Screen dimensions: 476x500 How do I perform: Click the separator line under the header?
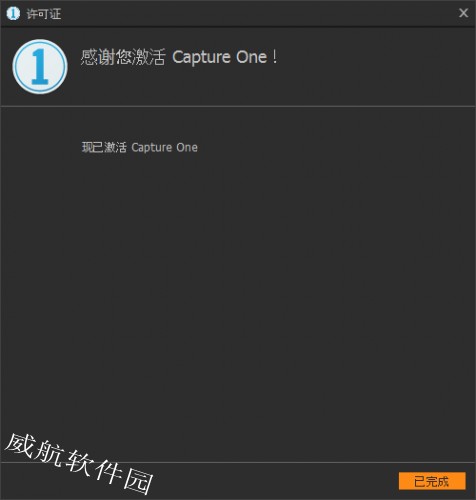238,106
